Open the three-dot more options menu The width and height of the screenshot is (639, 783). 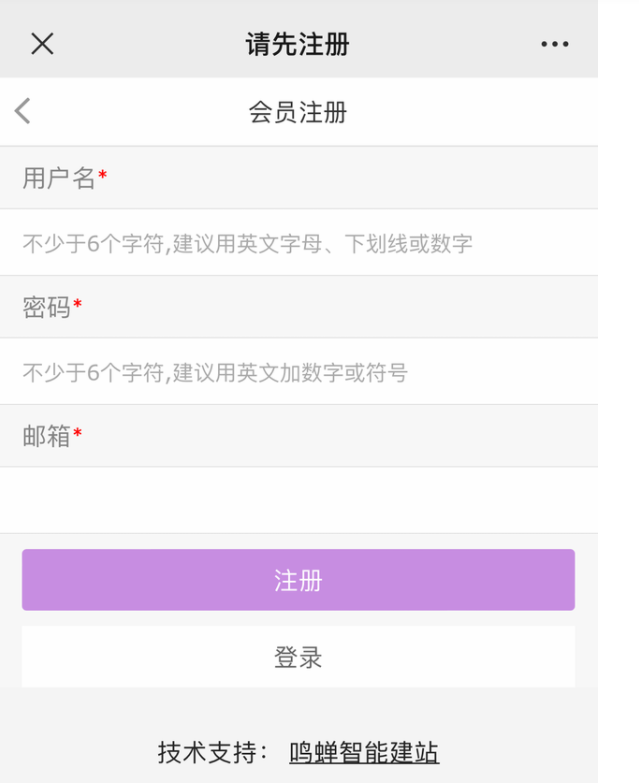coord(555,44)
